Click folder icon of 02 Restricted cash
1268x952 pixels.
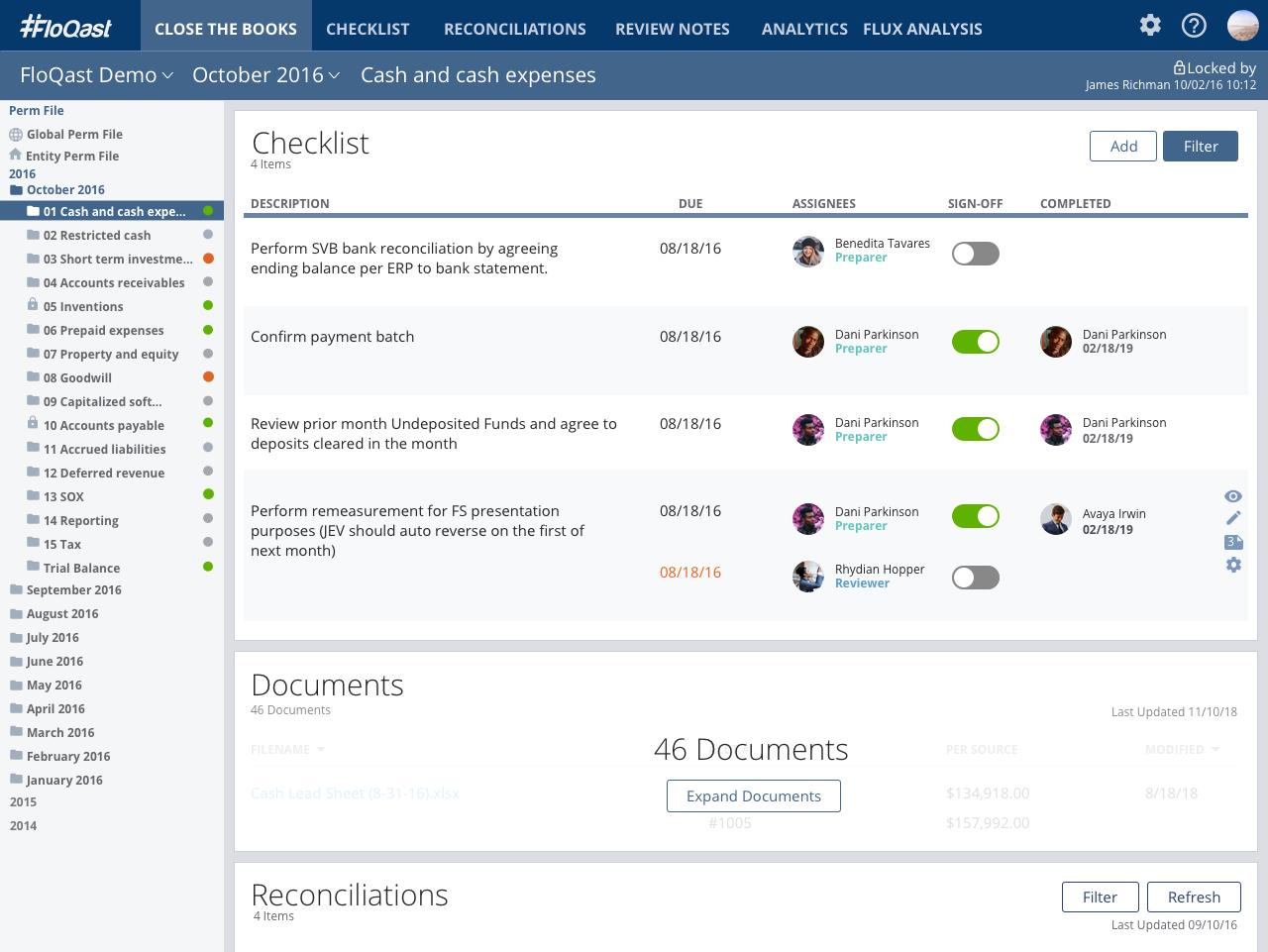coord(33,235)
